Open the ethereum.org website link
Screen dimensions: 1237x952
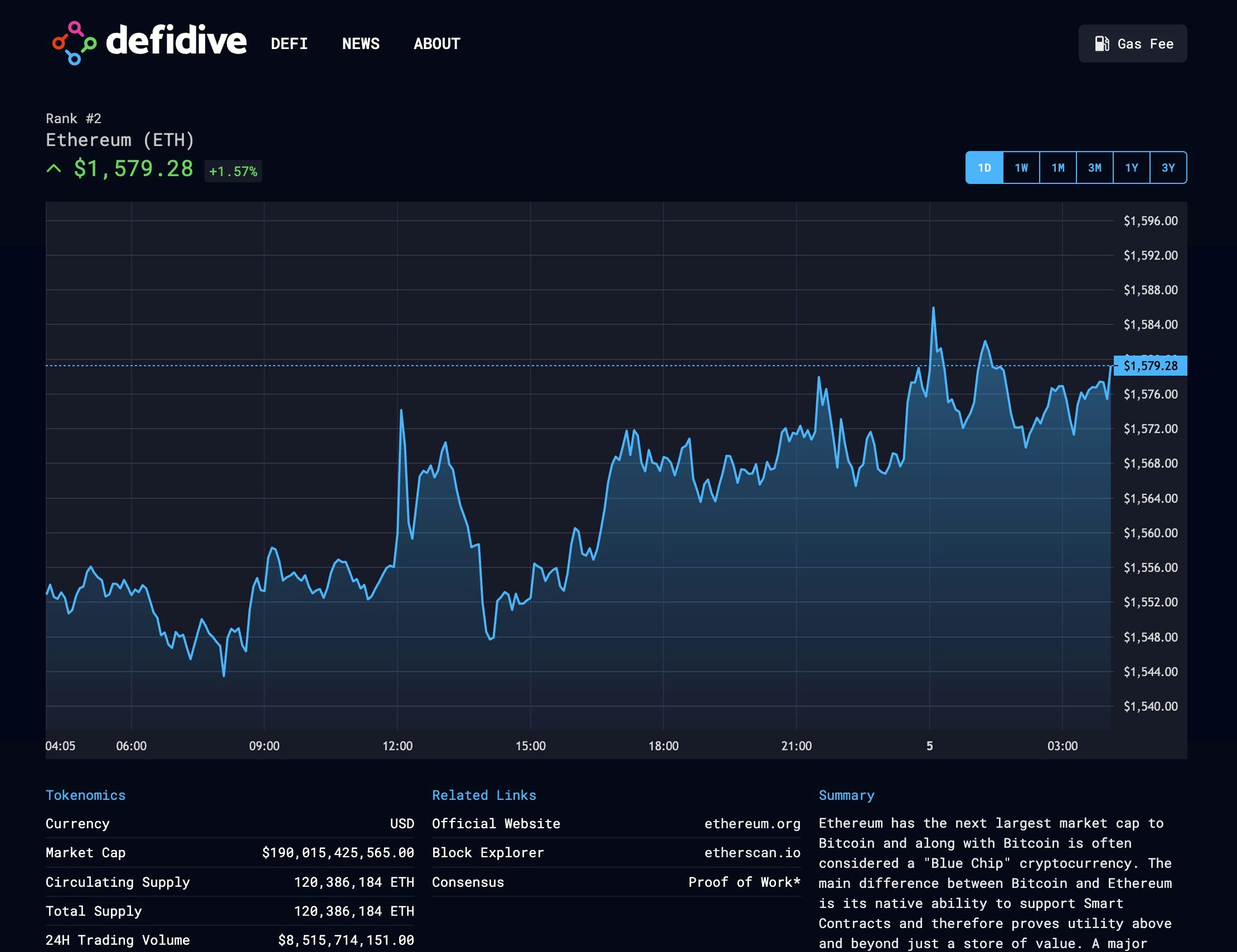point(752,823)
